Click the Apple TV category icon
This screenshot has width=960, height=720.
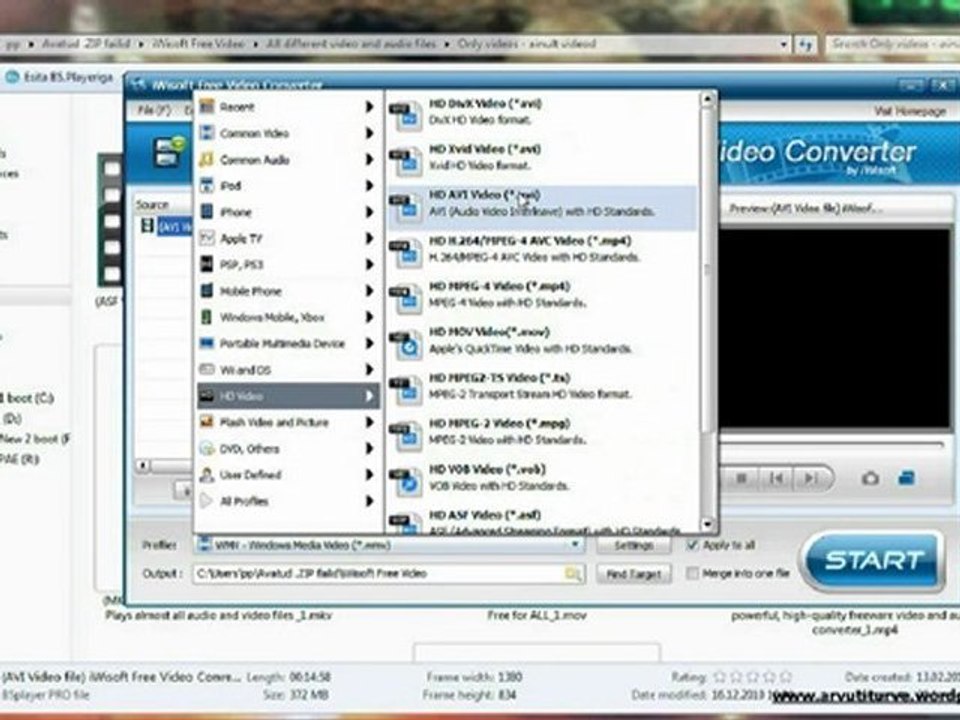click(x=207, y=238)
